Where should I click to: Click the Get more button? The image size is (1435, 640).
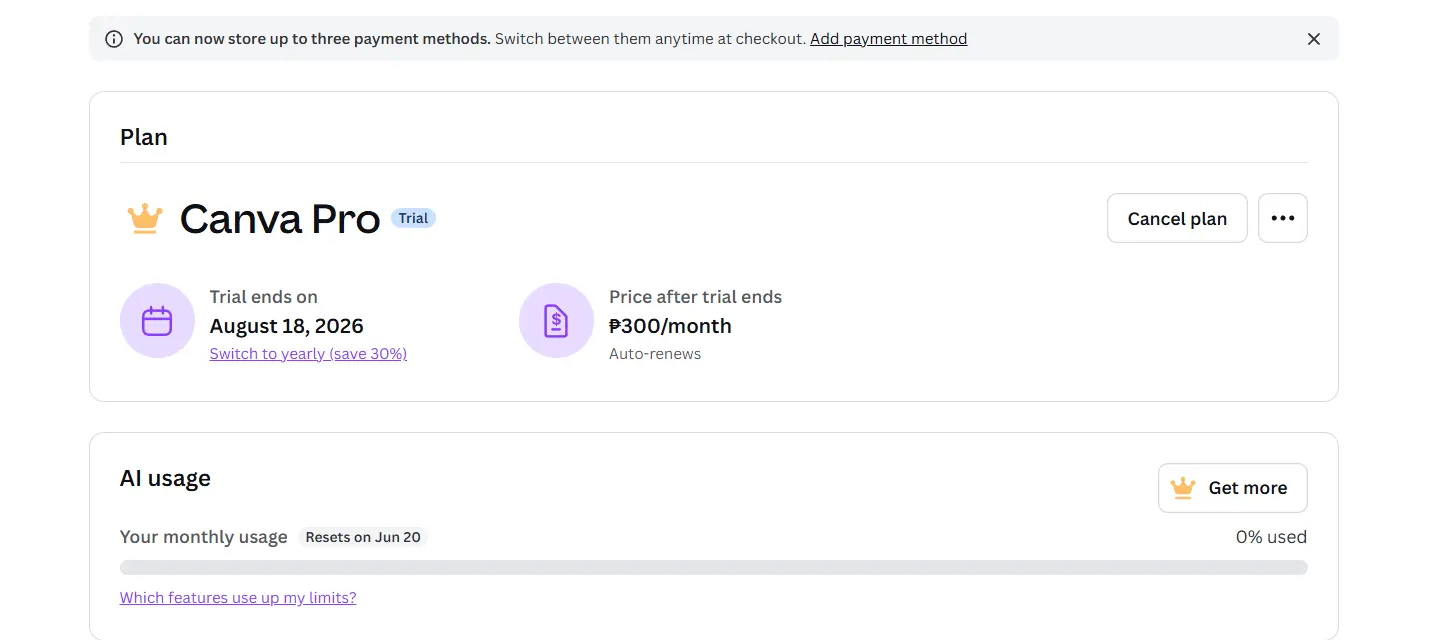[1232, 488]
